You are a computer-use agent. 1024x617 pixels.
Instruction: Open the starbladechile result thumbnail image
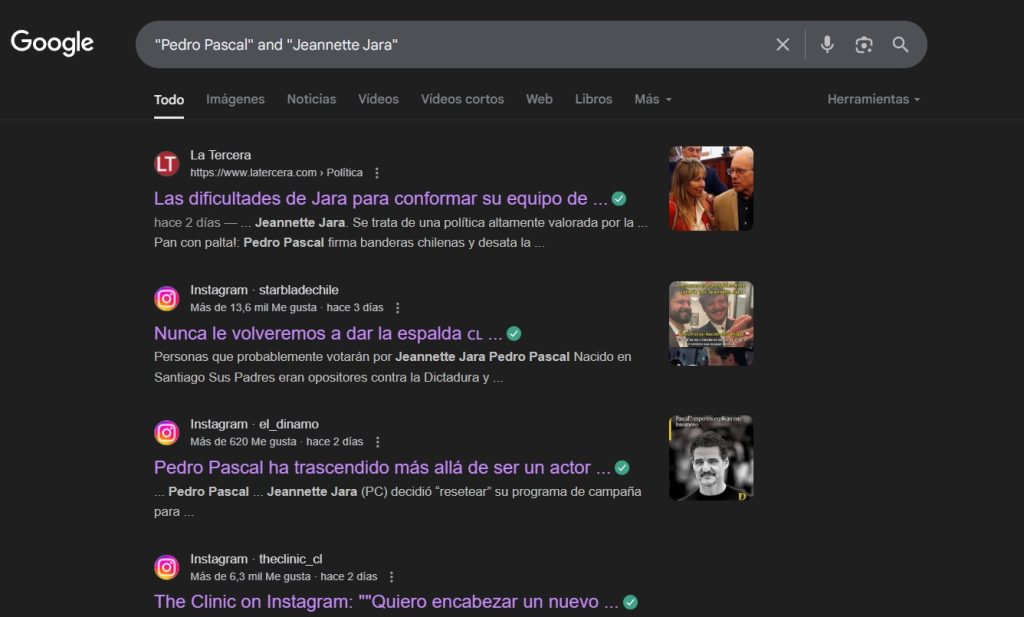[711, 323]
